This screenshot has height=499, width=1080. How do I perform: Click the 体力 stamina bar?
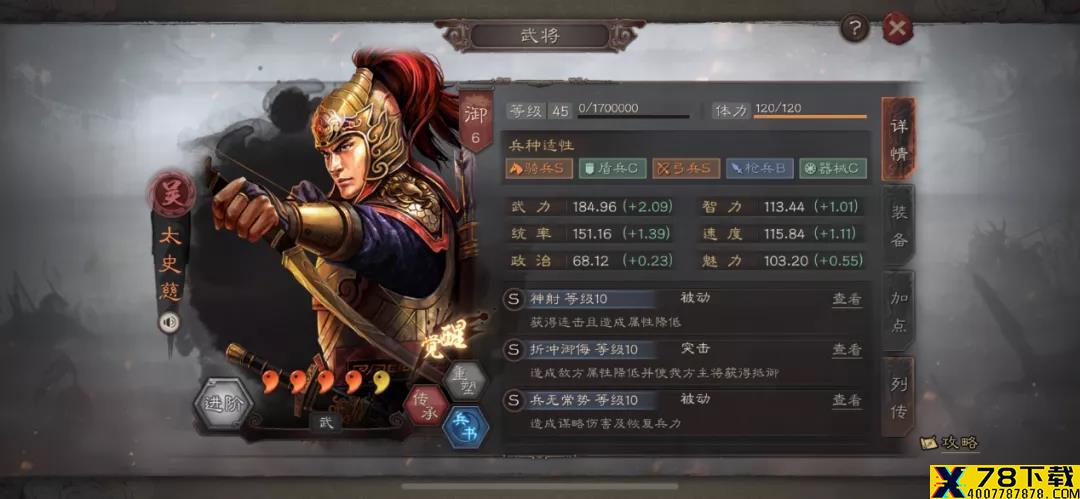pyautogui.click(x=809, y=116)
